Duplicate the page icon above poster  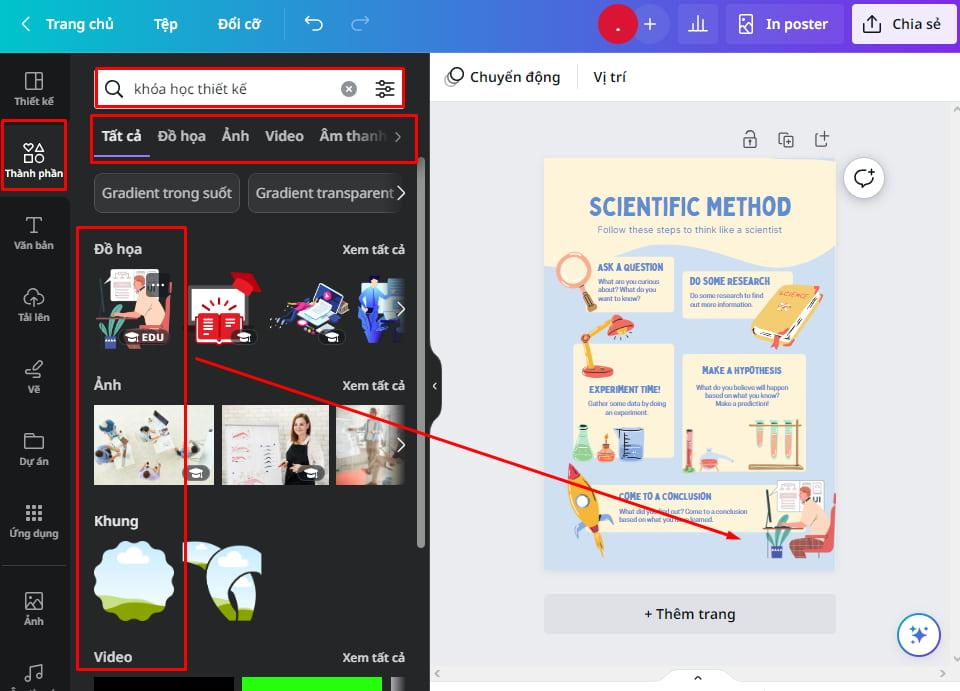786,140
